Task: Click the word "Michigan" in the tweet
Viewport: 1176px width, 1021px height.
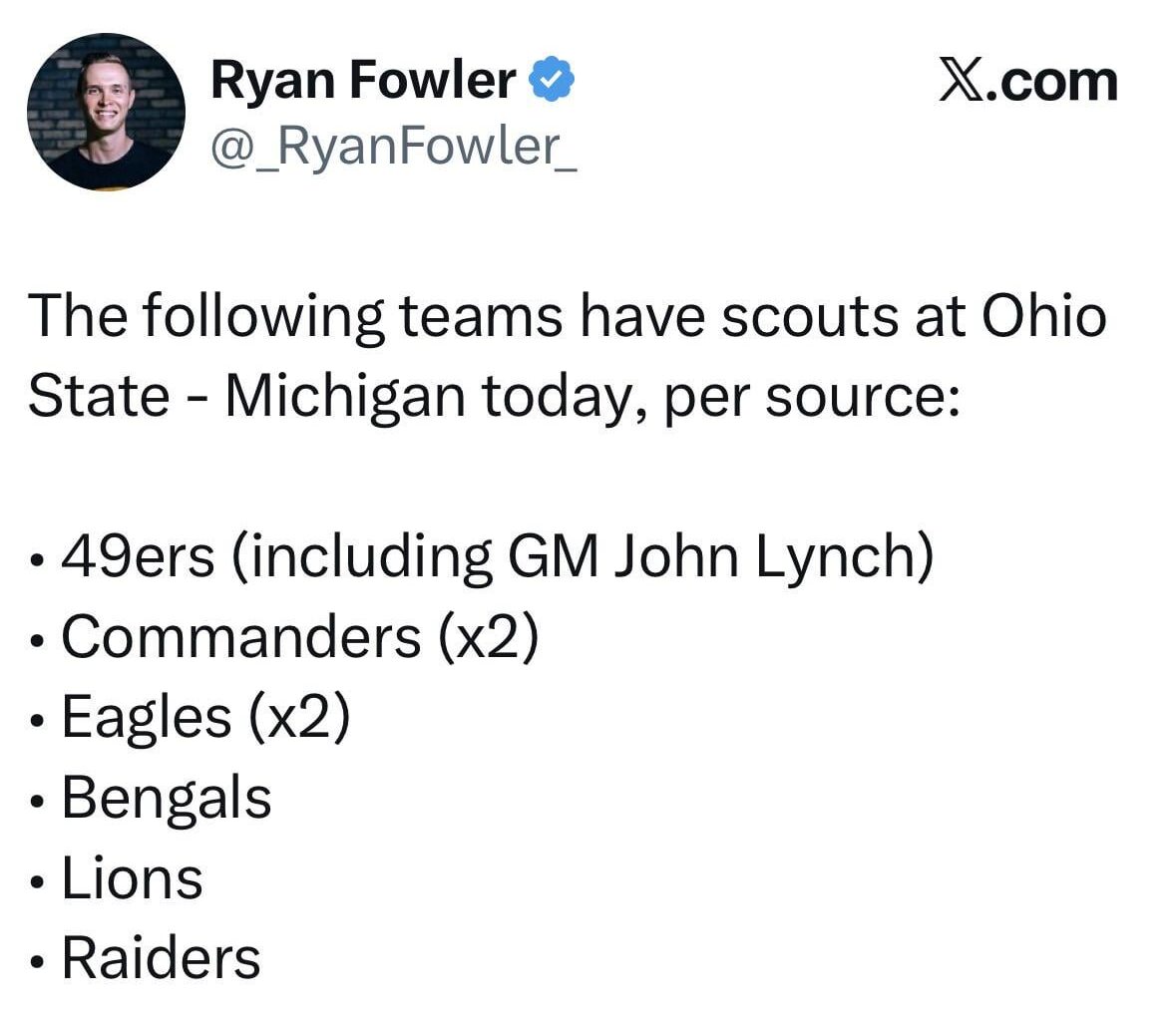Action: point(344,397)
